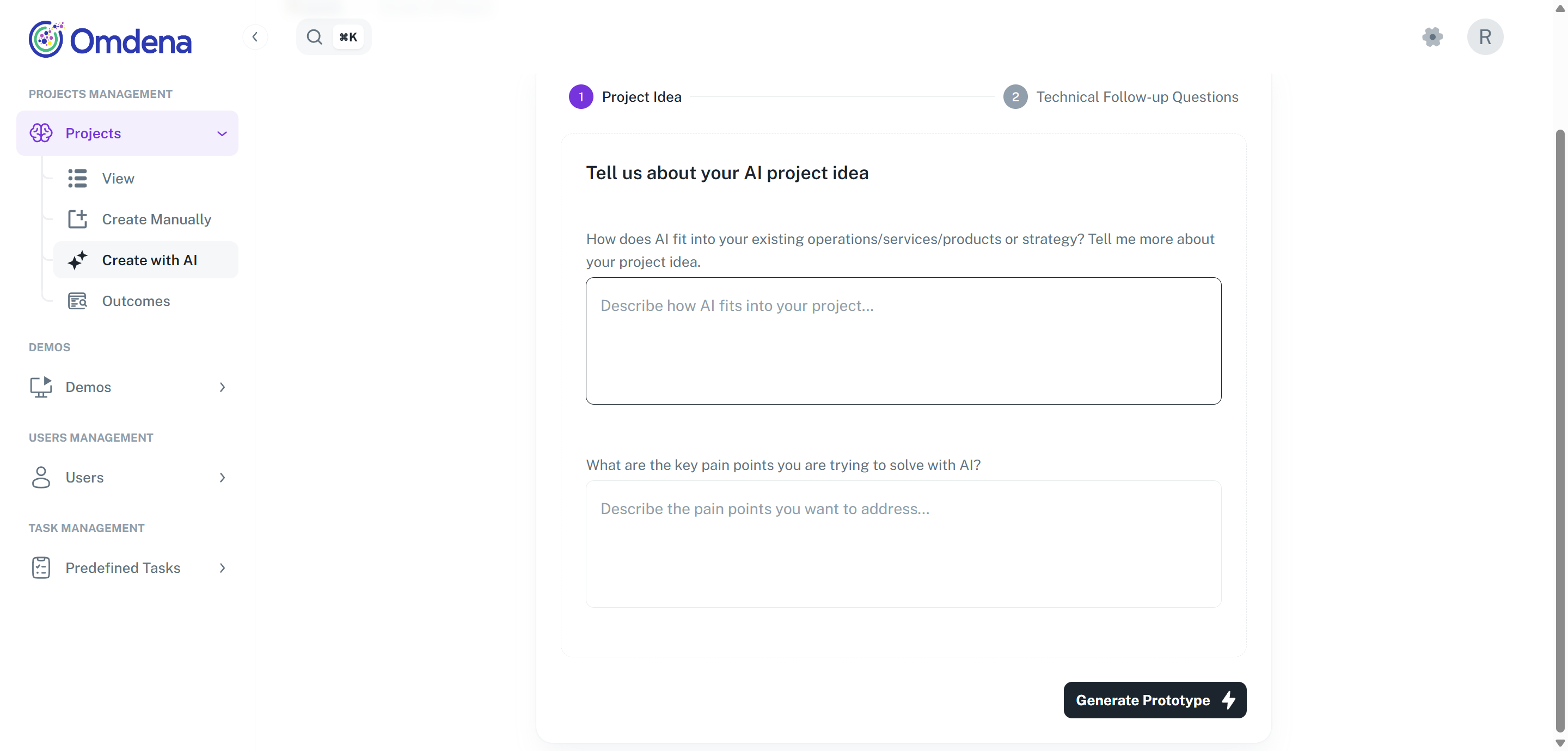The height and width of the screenshot is (751, 1568).
Task: Collapse the Projects section chevron
Action: coord(222,133)
